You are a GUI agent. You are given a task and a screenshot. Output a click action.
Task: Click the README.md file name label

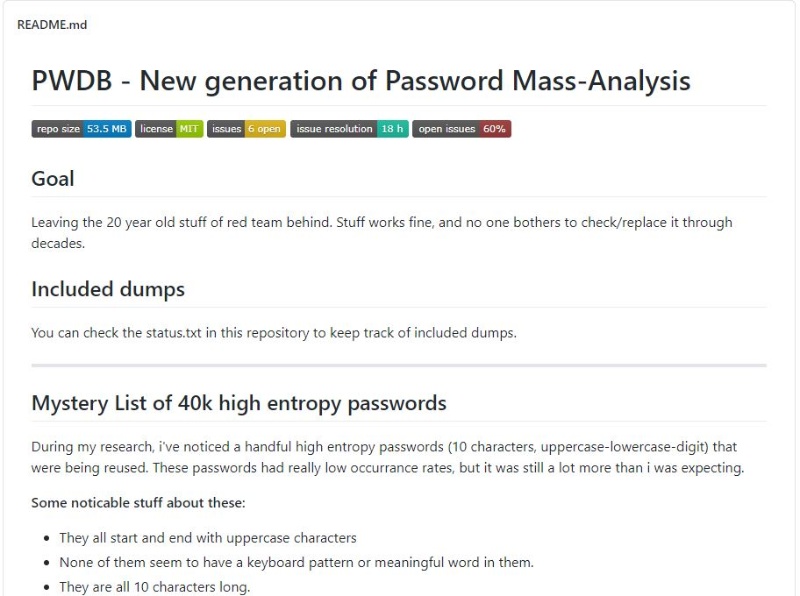[52, 24]
